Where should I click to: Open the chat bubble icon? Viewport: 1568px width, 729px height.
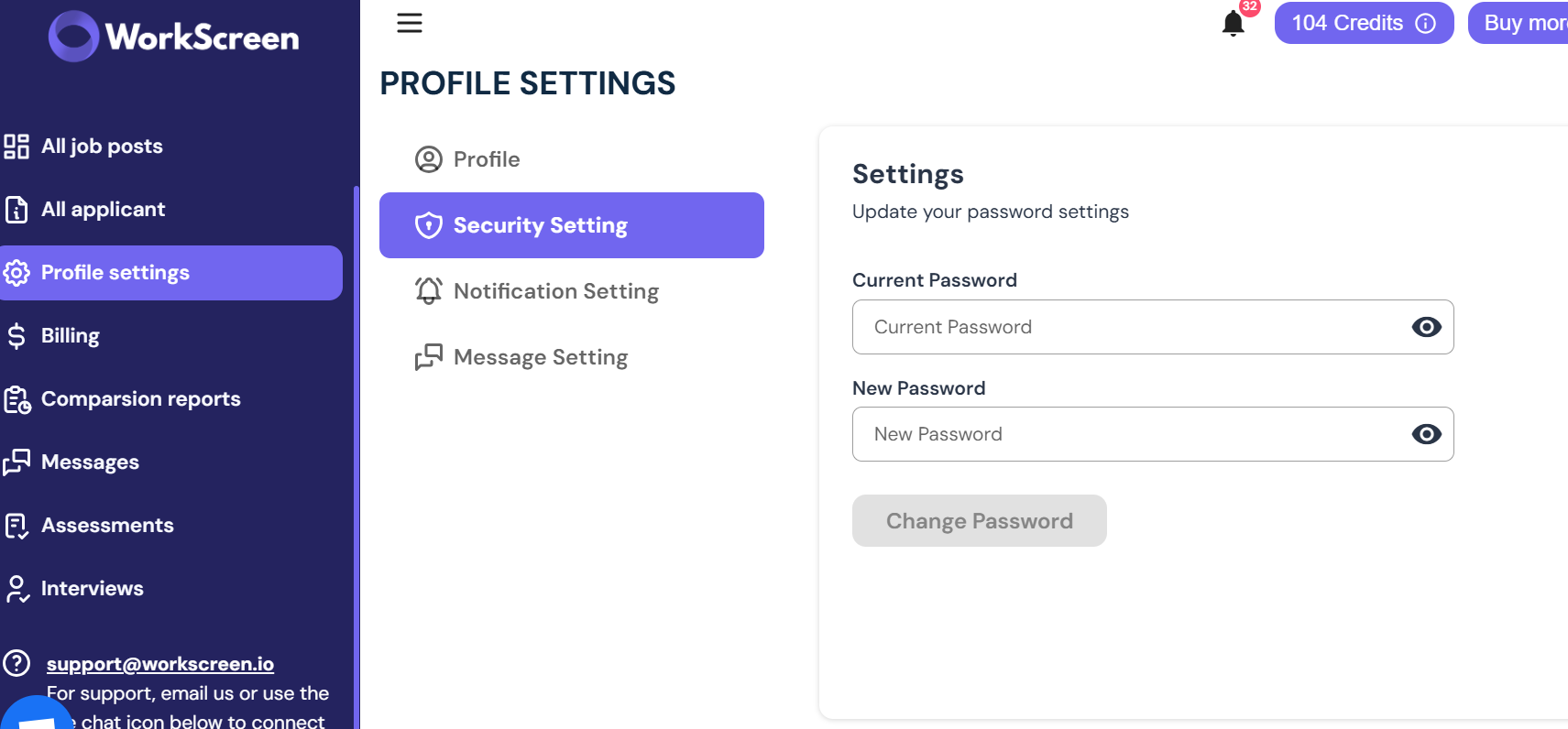click(x=35, y=714)
